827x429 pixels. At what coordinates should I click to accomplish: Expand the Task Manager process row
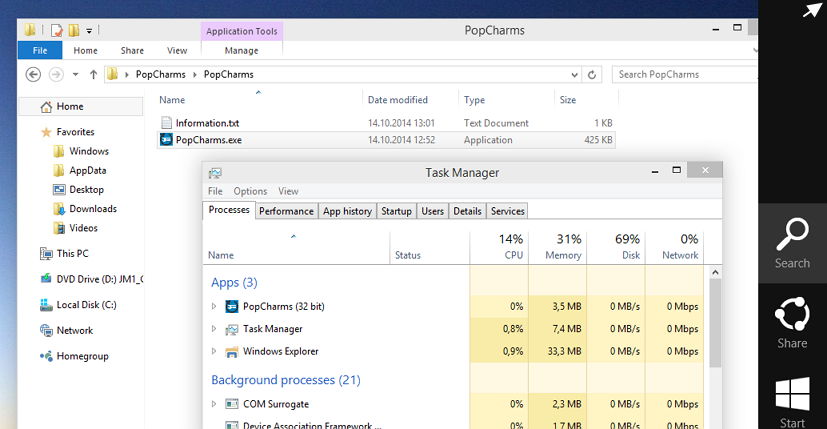pyautogui.click(x=214, y=329)
